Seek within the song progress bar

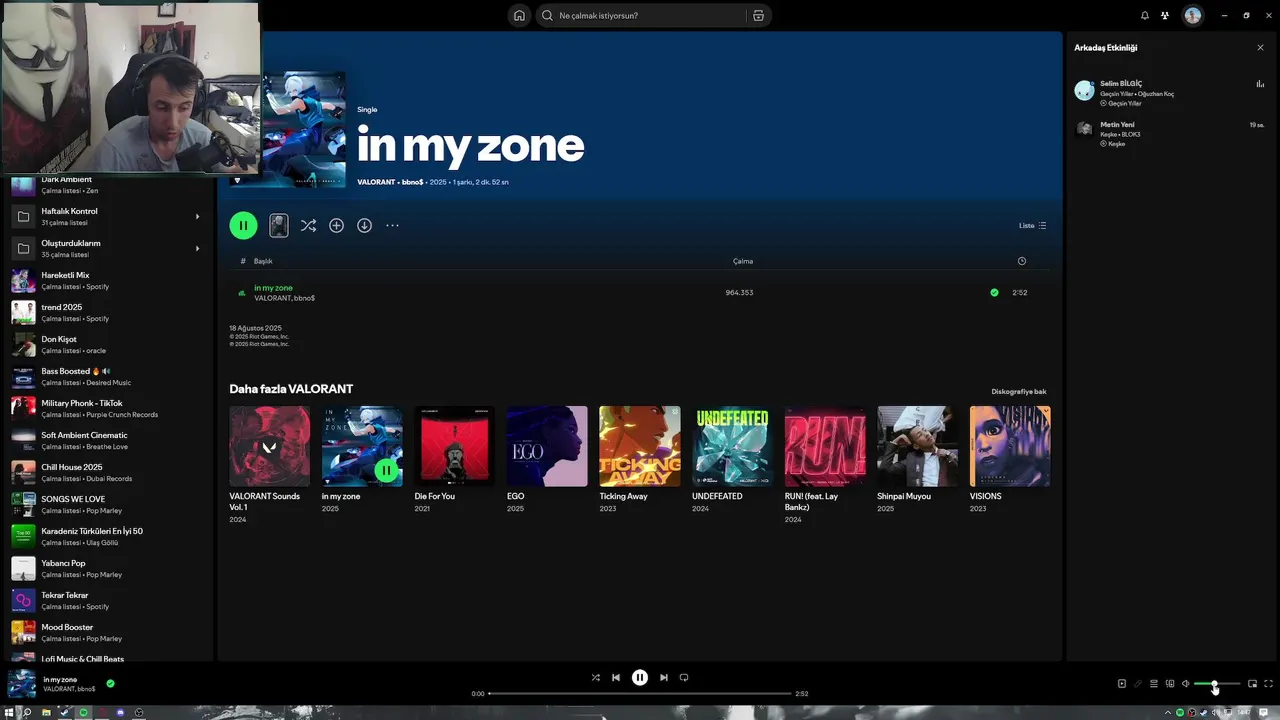coord(640,693)
